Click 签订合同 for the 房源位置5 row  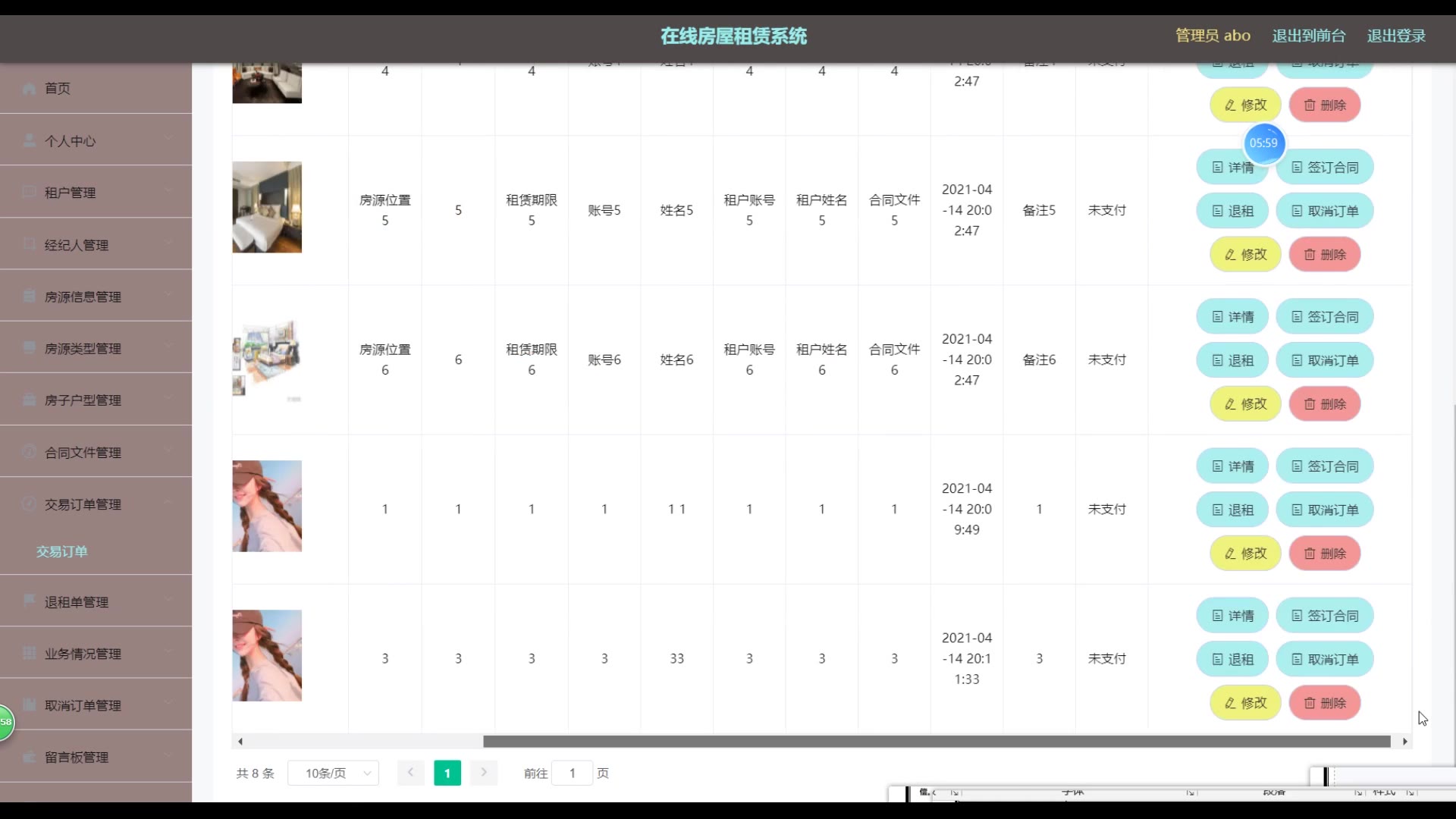(x=1325, y=168)
